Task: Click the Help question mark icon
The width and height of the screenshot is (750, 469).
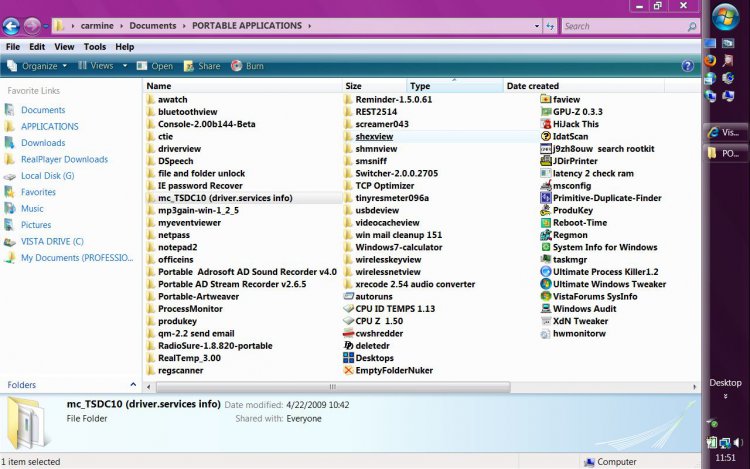Action: 687,66
